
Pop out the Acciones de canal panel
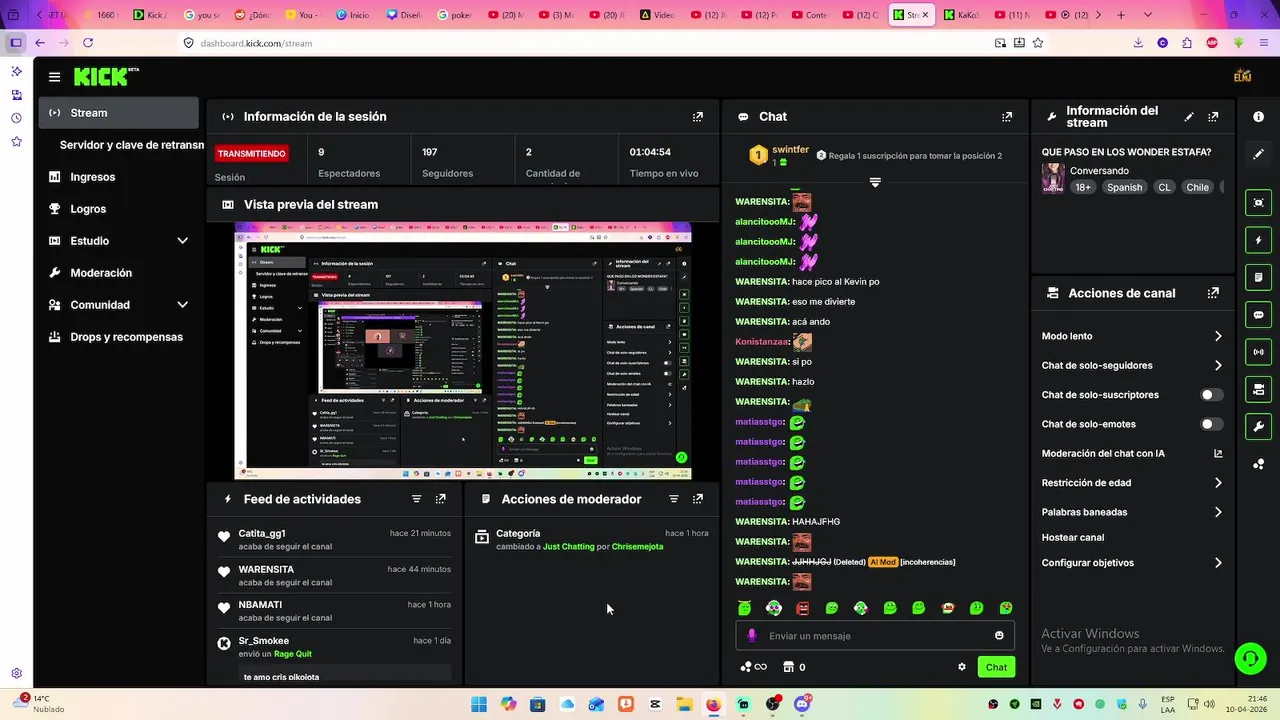click(1213, 293)
